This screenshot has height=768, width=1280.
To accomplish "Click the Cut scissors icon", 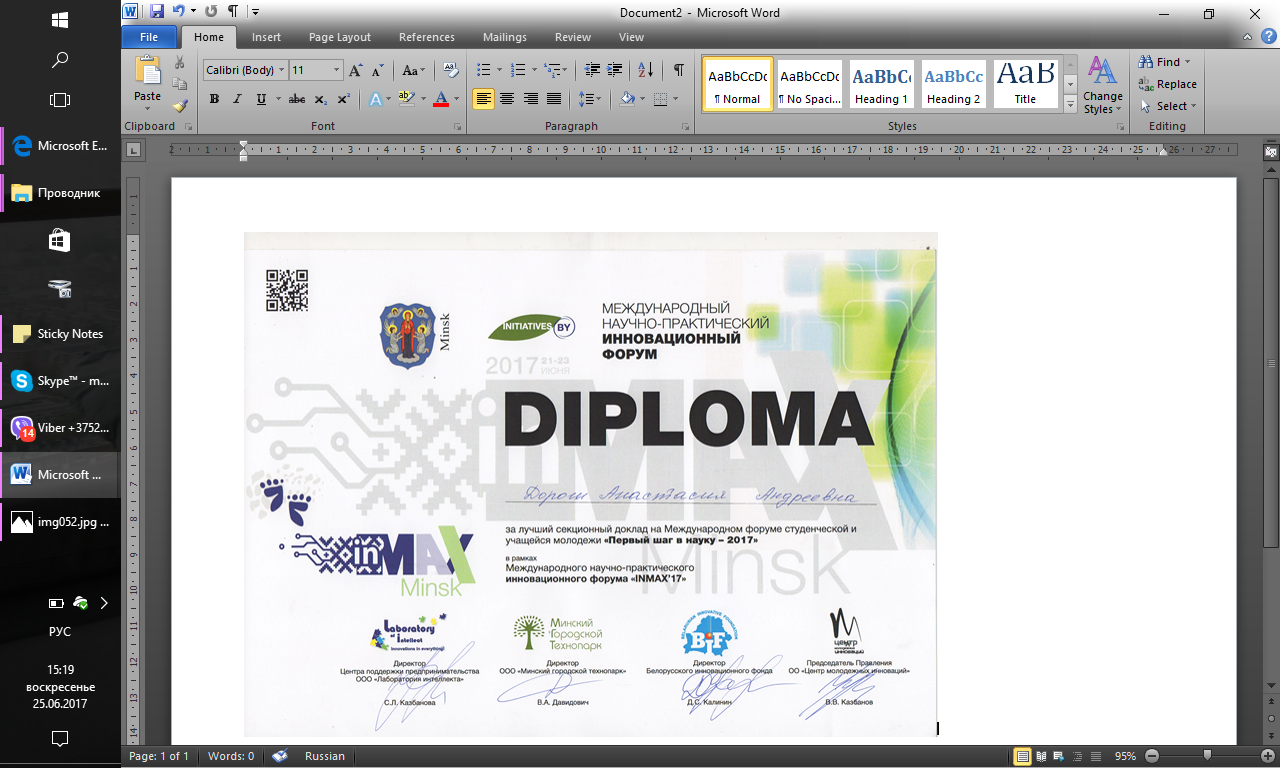I will pyautogui.click(x=179, y=63).
